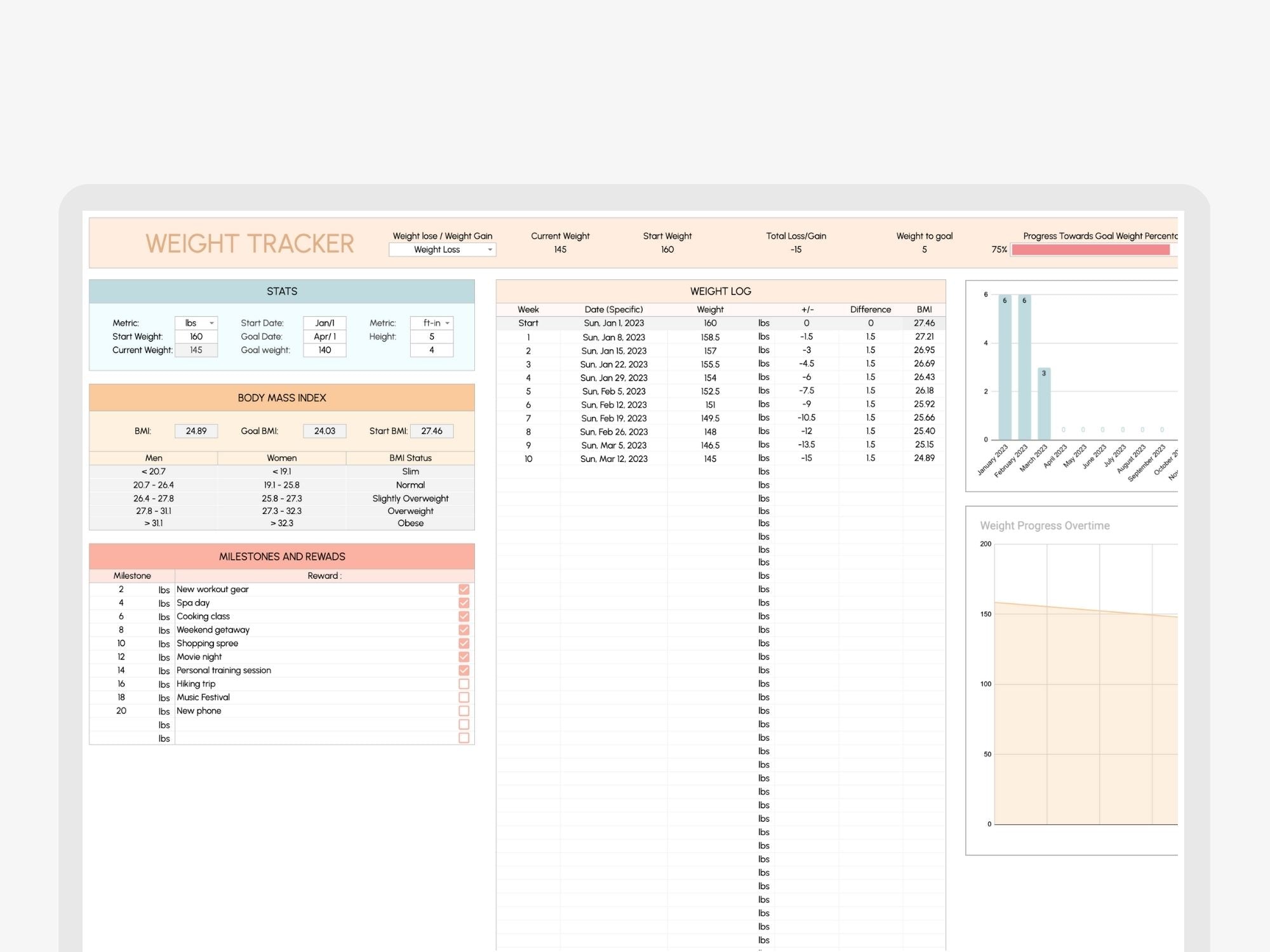The width and height of the screenshot is (1270, 952).
Task: Click the Start Weight 160 input cell
Action: [196, 336]
